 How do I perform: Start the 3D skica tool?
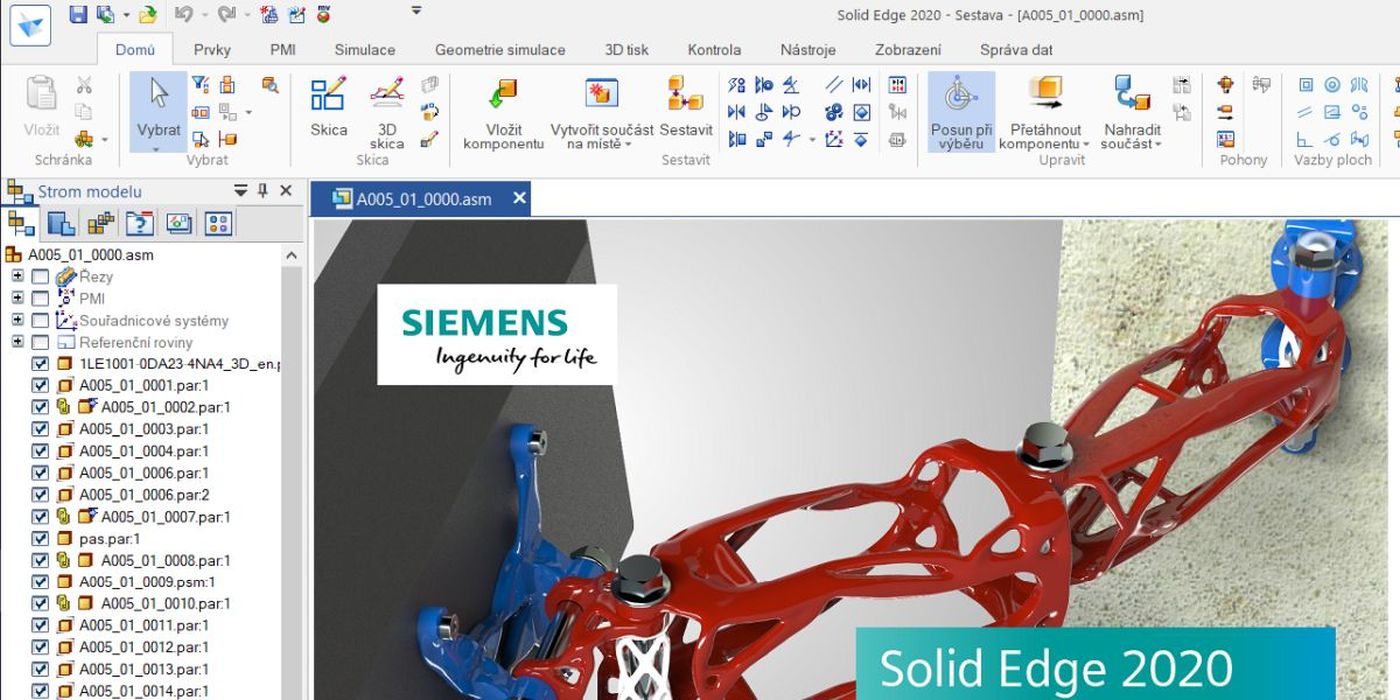(x=387, y=112)
